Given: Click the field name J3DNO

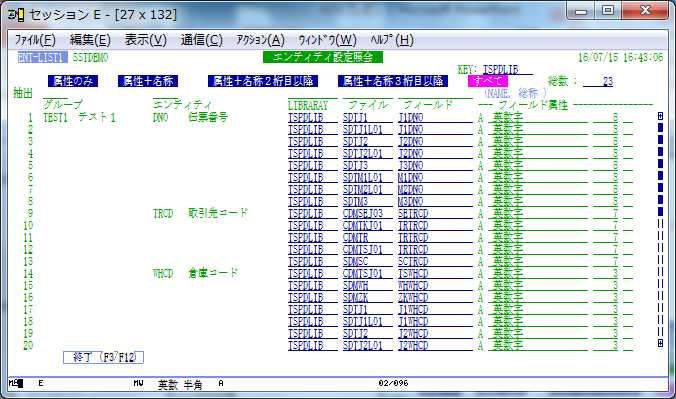Looking at the screenshot, I should [435, 166].
